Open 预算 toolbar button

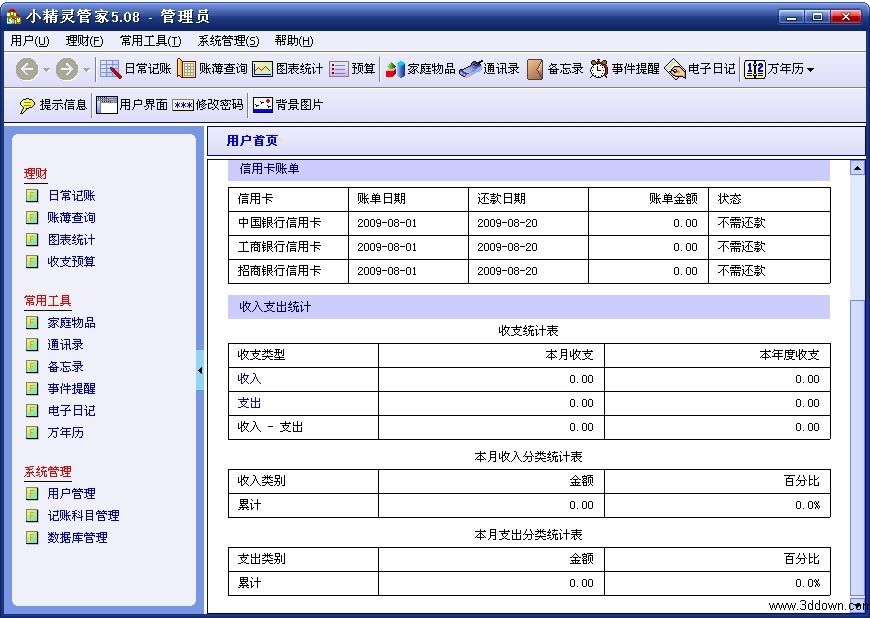tap(352, 69)
